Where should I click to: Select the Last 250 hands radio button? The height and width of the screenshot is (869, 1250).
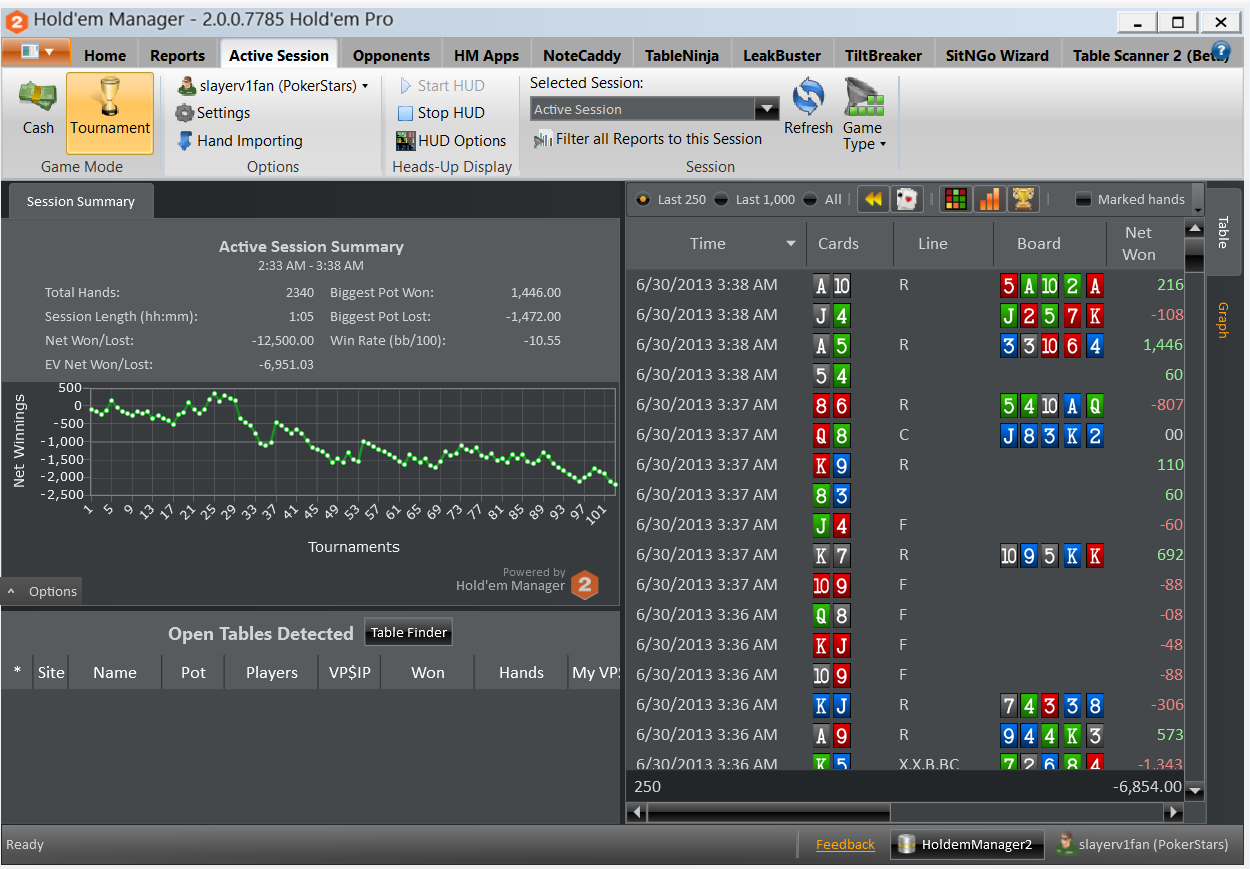coord(642,199)
